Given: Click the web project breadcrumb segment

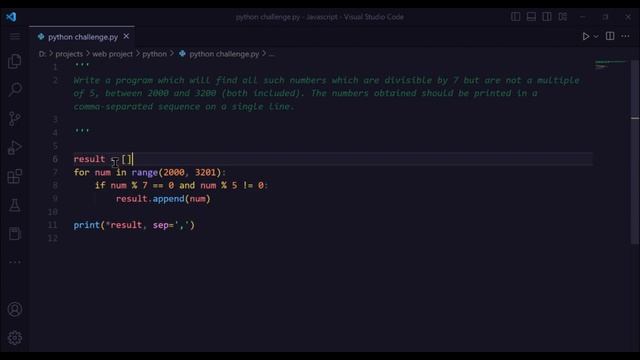Looking at the screenshot, I should click(x=112, y=54).
